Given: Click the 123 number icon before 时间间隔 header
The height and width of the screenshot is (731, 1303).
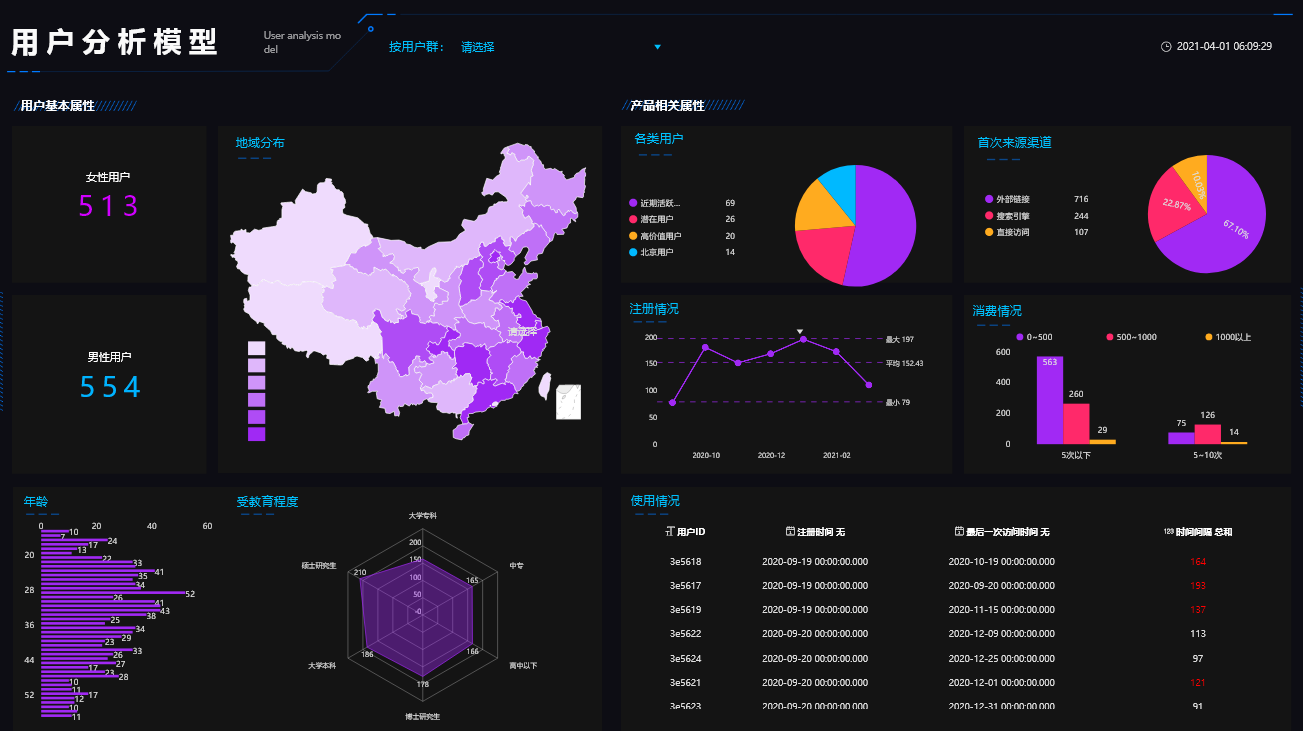Looking at the screenshot, I should point(1169,531).
